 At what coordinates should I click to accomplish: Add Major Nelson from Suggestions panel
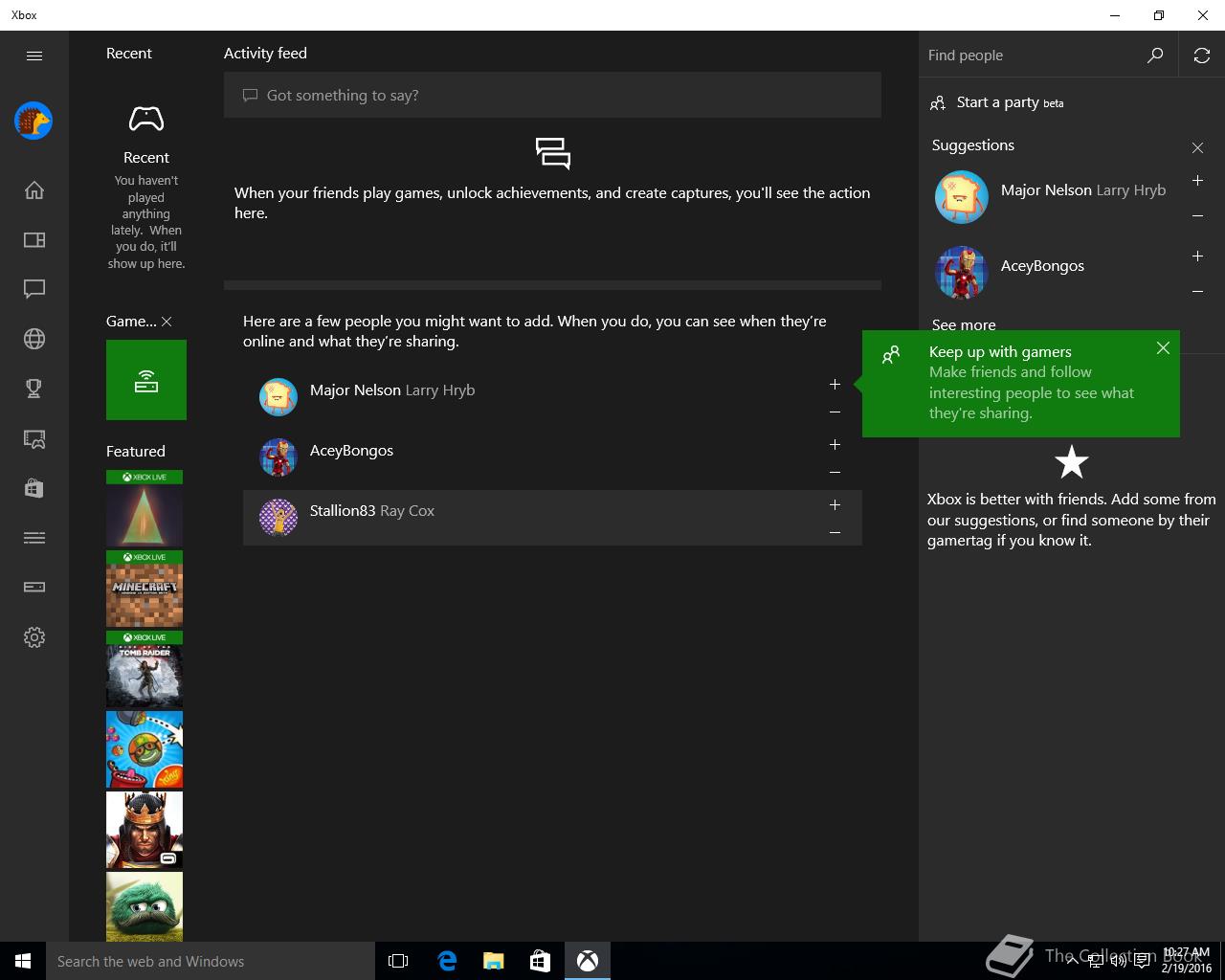tap(1197, 180)
